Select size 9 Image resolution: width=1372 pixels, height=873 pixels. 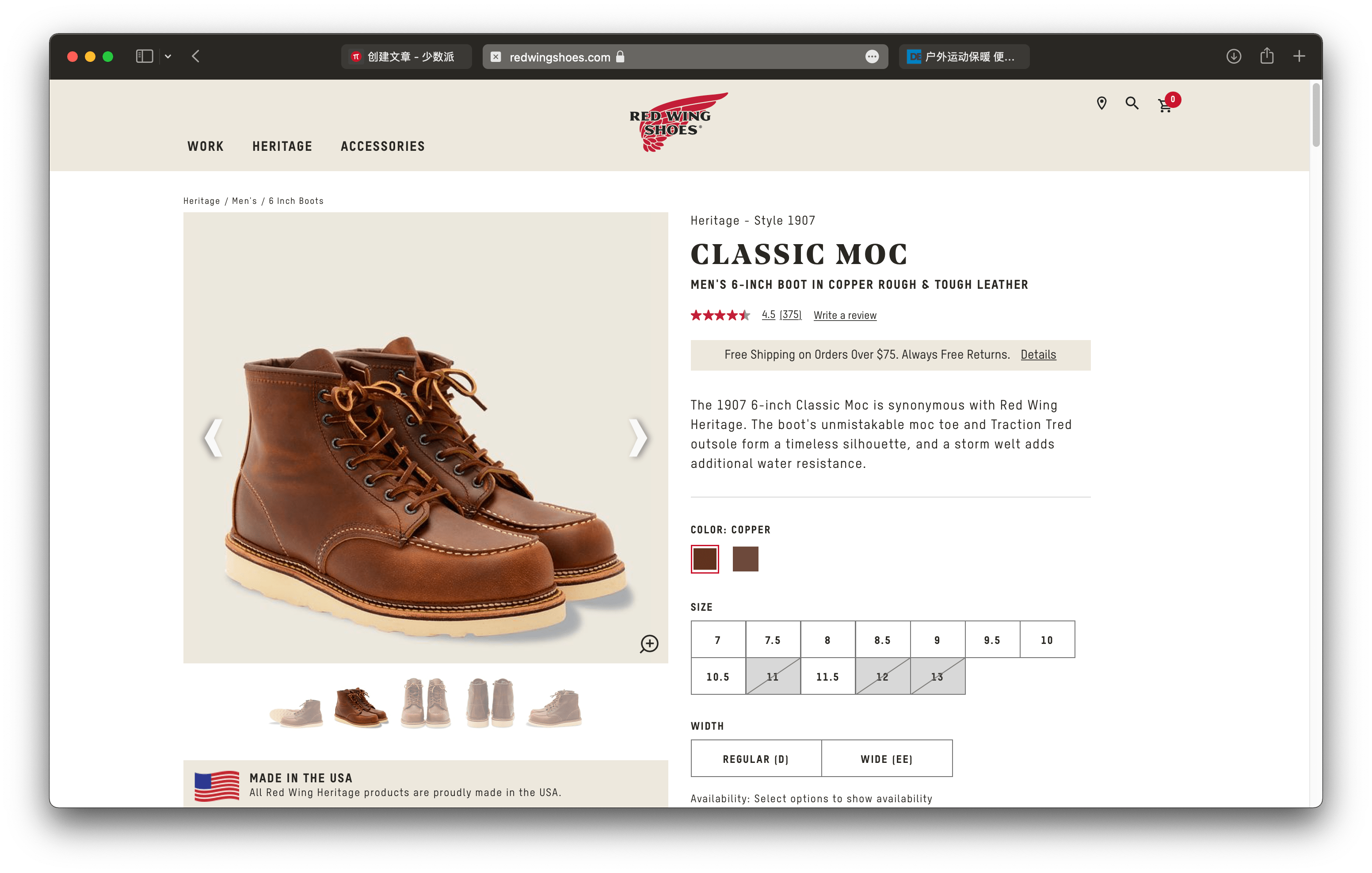(937, 640)
